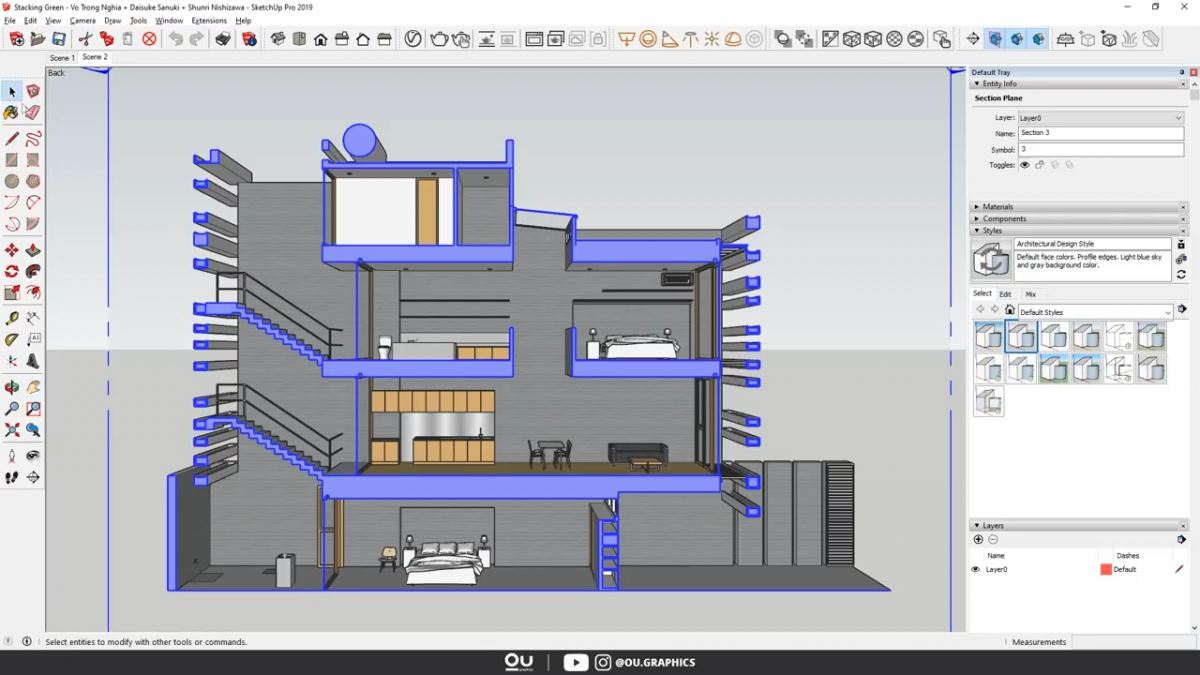Toggle the hide eye in Section Plane toggles

[x=1024, y=164]
